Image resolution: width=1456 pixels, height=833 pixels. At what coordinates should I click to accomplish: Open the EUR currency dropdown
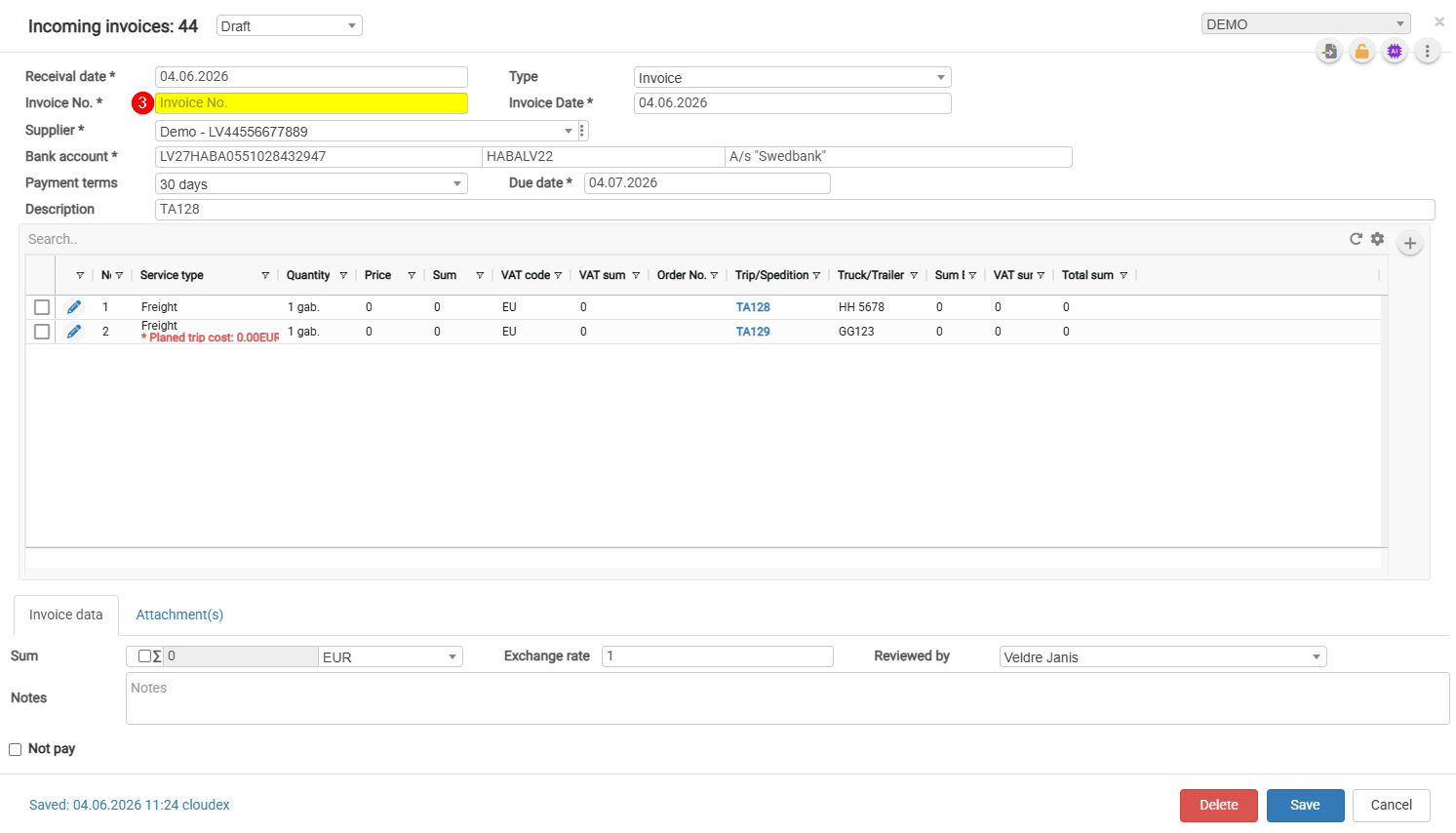click(390, 656)
